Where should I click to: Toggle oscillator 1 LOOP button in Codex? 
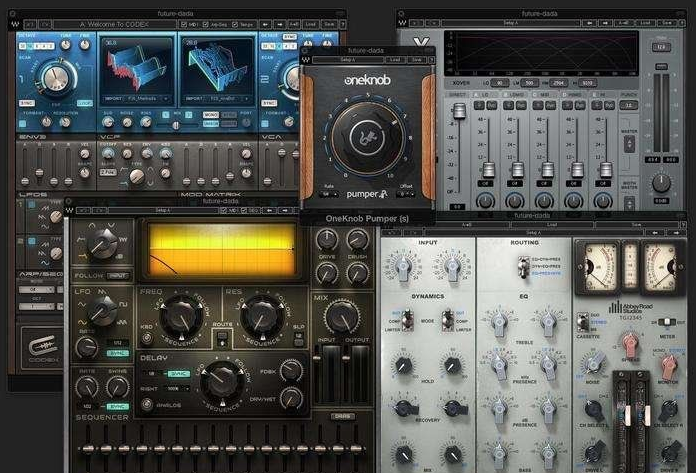coord(84,103)
